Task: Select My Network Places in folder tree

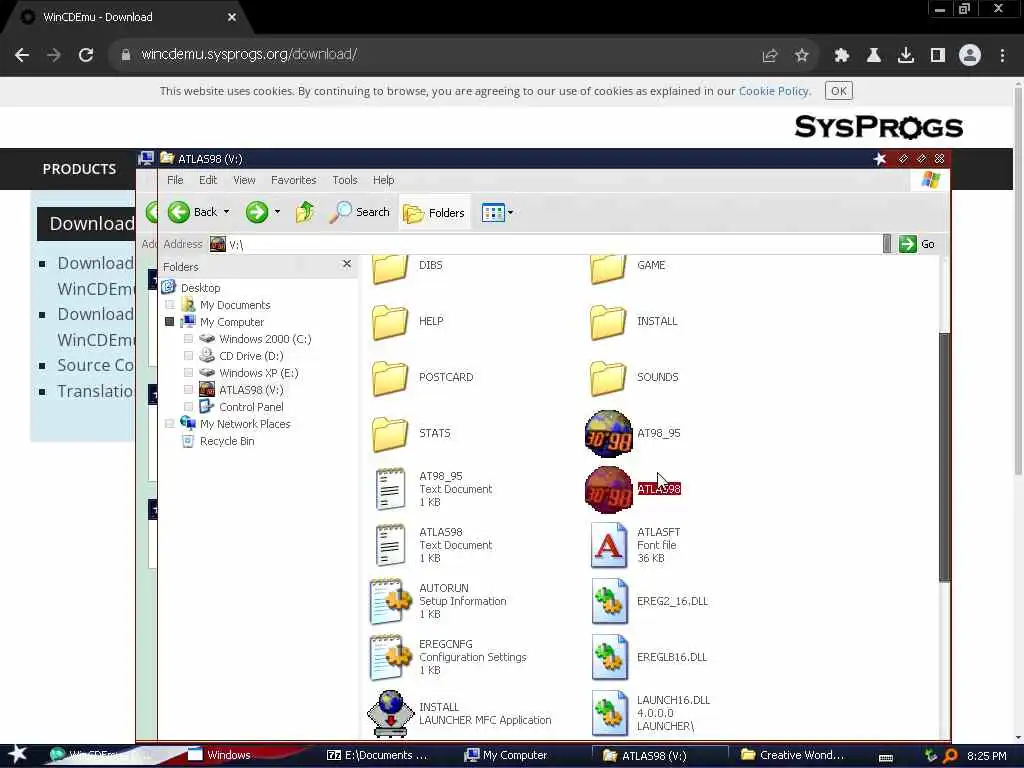Action: point(245,424)
